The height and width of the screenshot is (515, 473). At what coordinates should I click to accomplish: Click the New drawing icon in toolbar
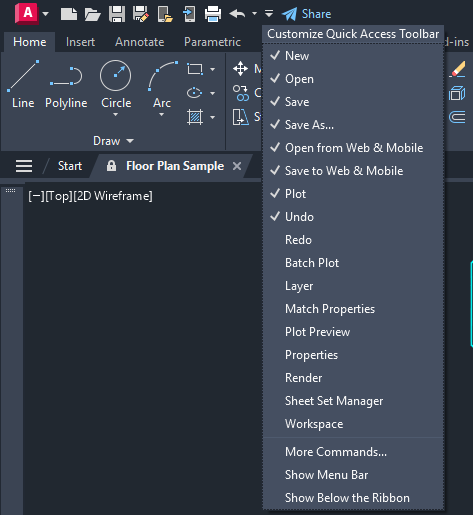69,14
